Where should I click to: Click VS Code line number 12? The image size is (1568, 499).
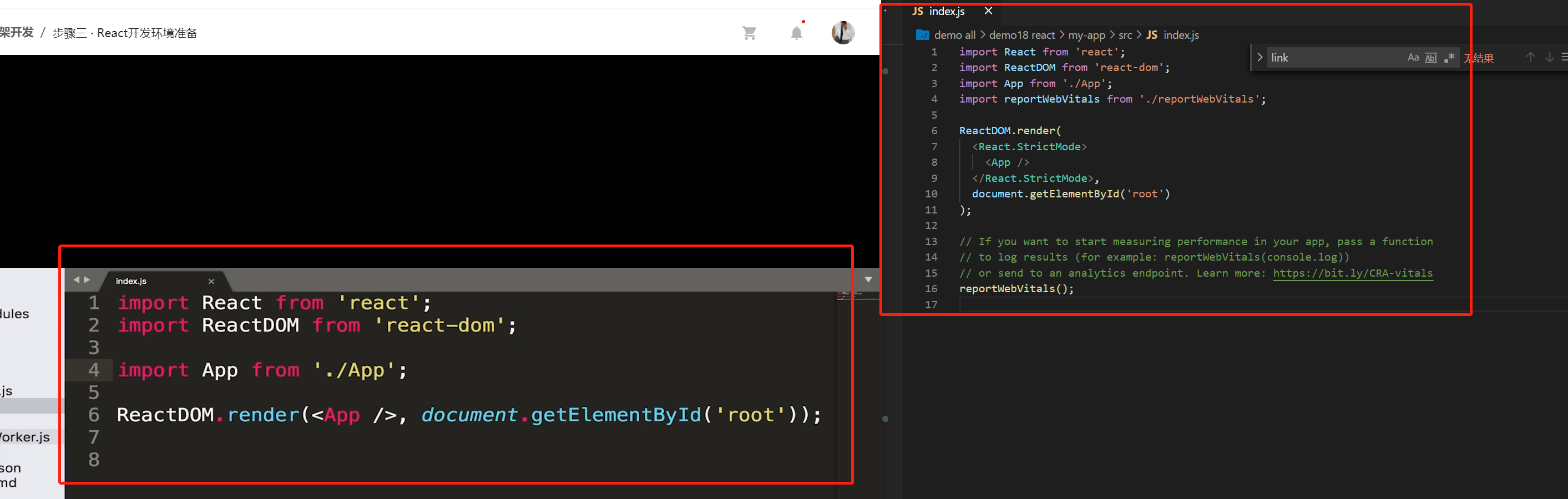point(931,226)
